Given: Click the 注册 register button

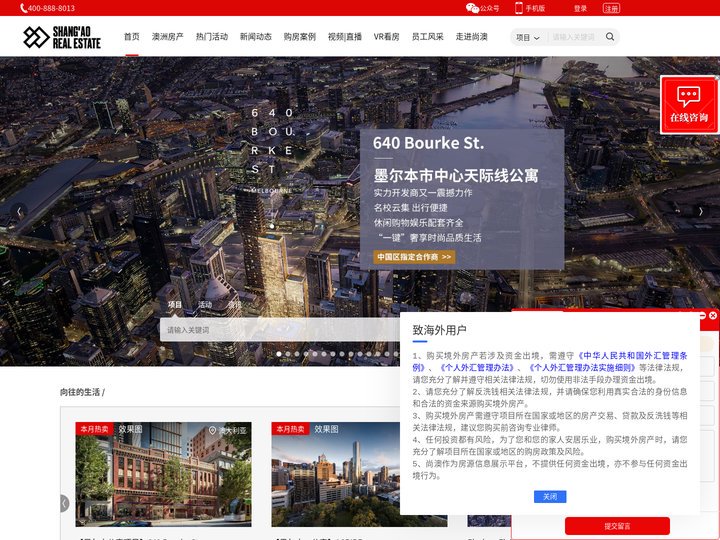Looking at the screenshot, I should pos(611,8).
